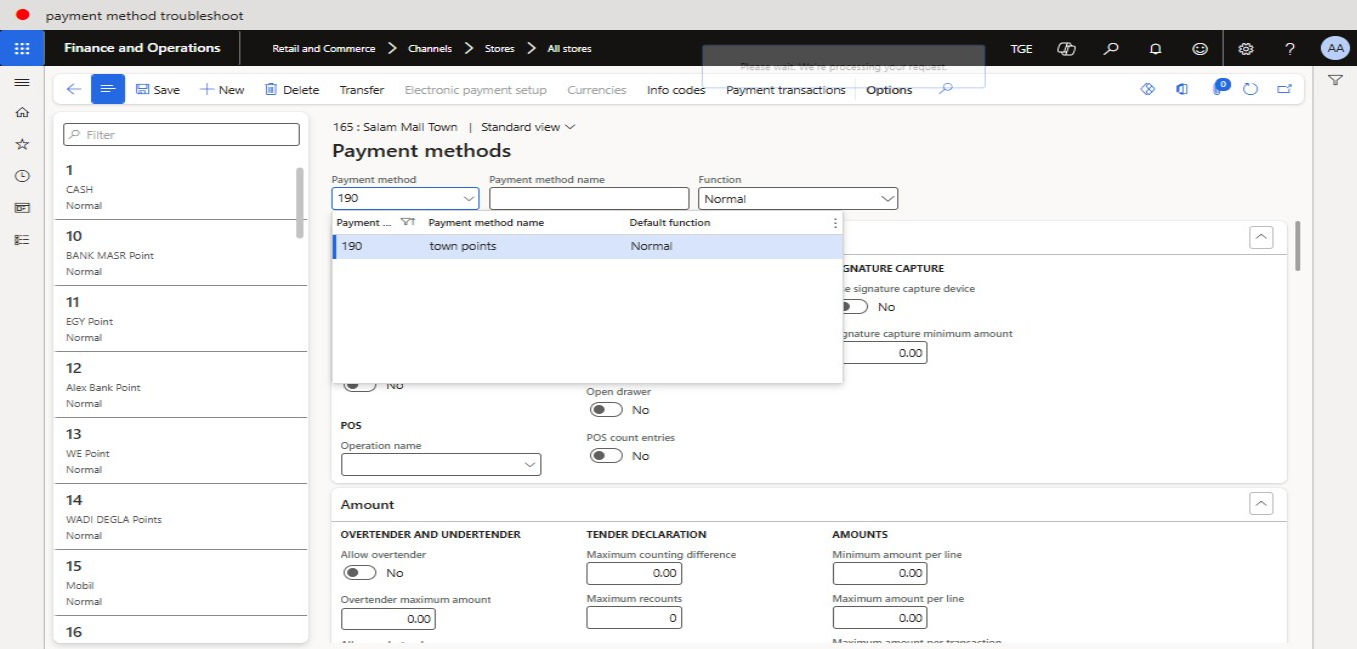Open Info codes menu
This screenshot has height=649, width=1357.
676,89
